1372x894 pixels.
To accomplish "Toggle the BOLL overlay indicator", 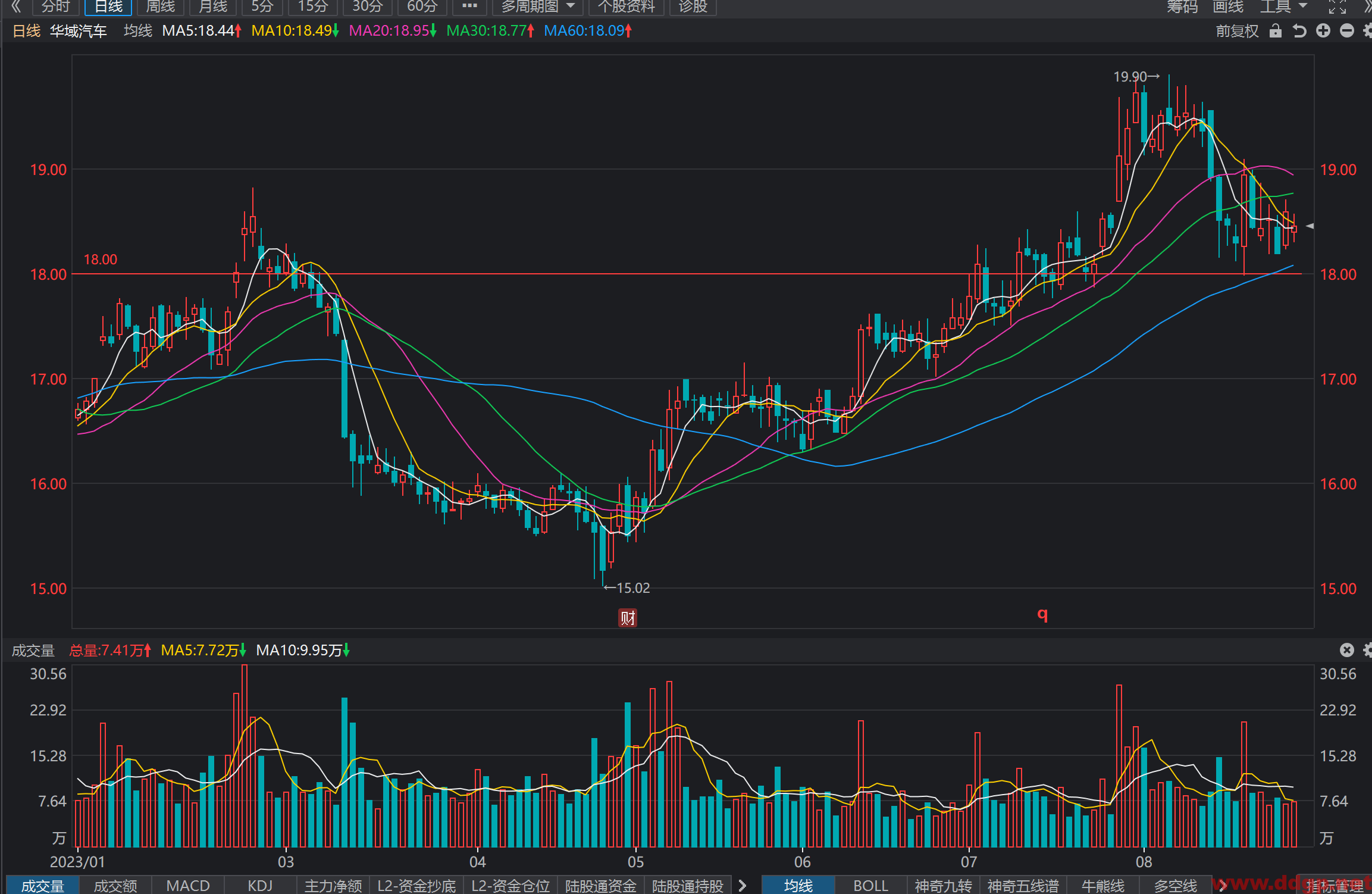I will pyautogui.click(x=870, y=886).
